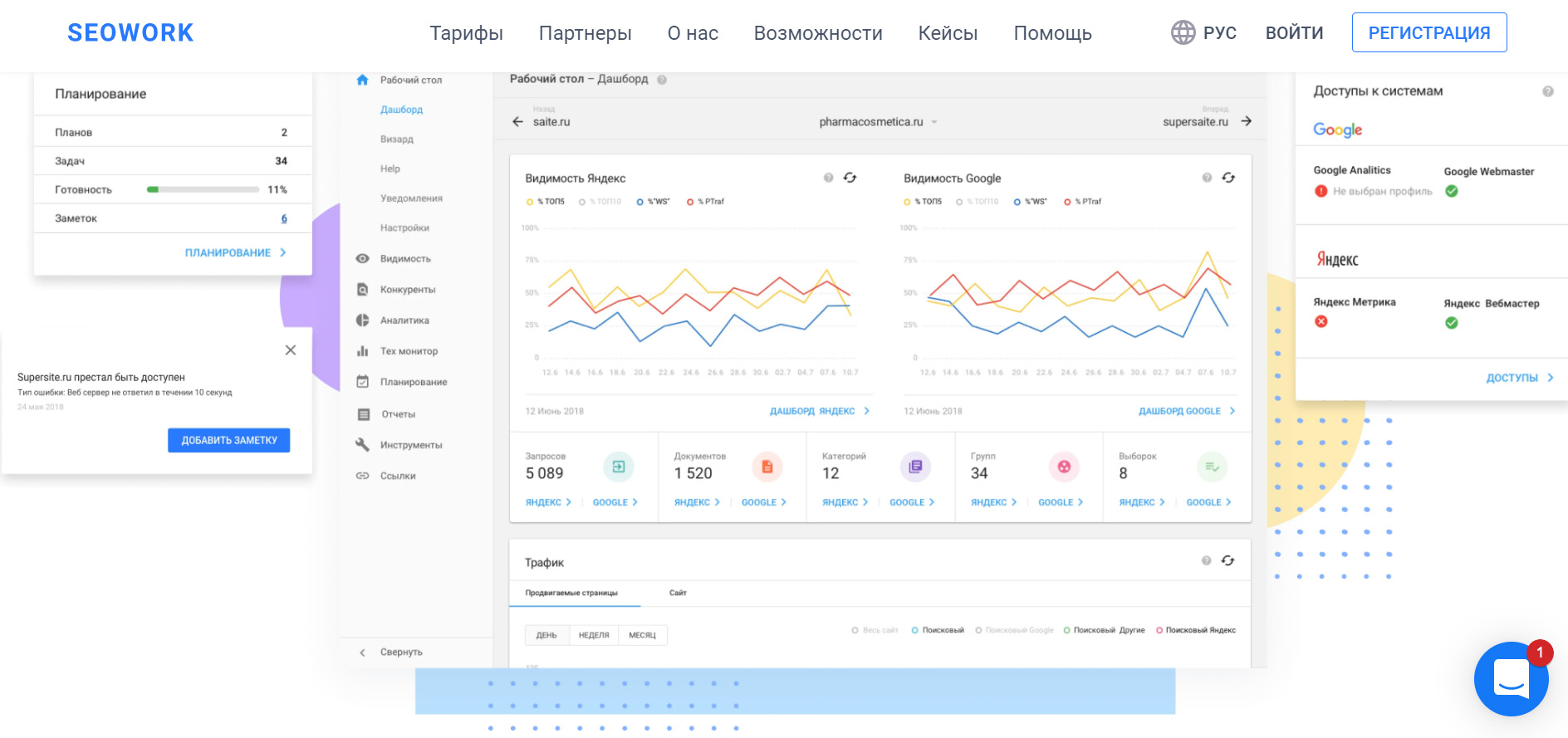This screenshot has height=738, width=1568.
Task: Open GOOGLE link under Документов
Action: [764, 502]
